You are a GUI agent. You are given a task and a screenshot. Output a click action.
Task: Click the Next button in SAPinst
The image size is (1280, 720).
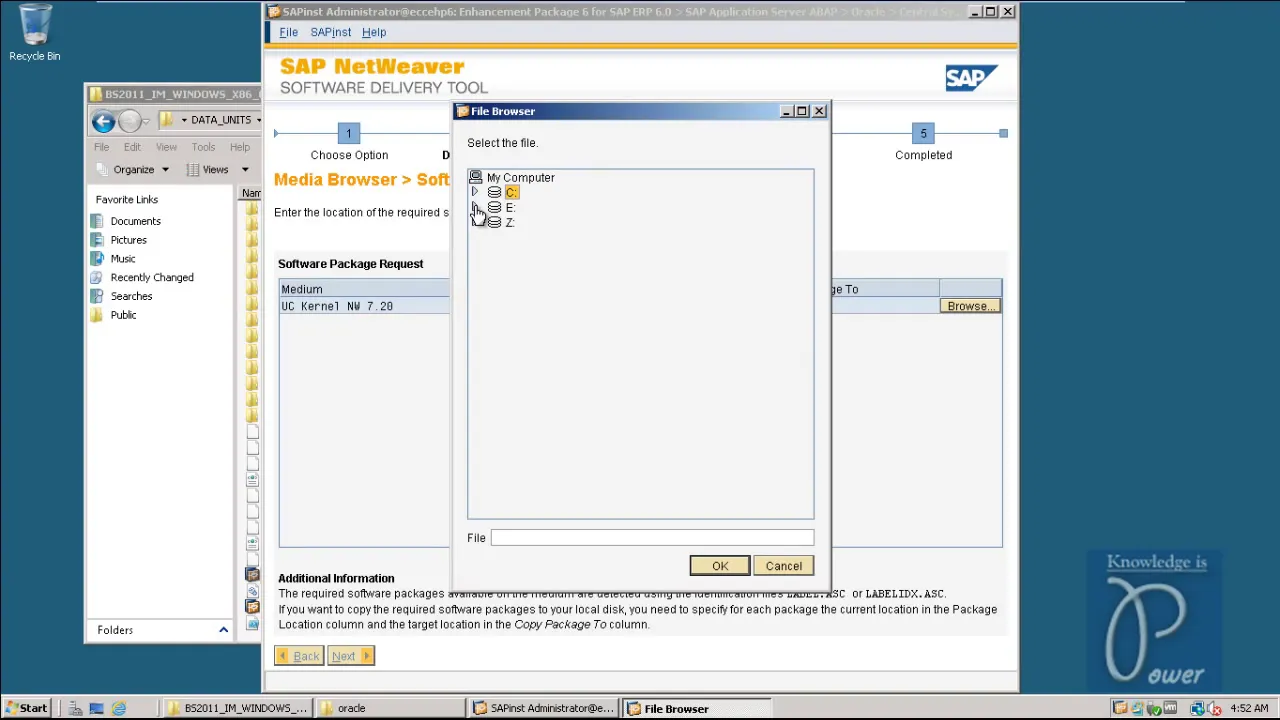[351, 656]
